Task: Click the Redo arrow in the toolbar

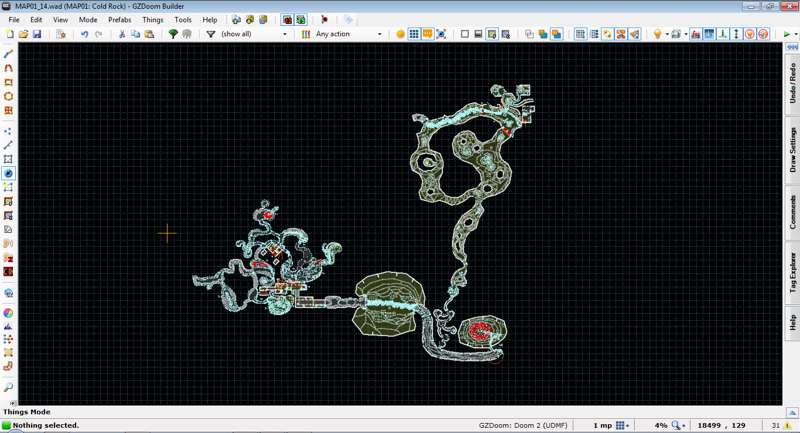Action: coord(98,34)
